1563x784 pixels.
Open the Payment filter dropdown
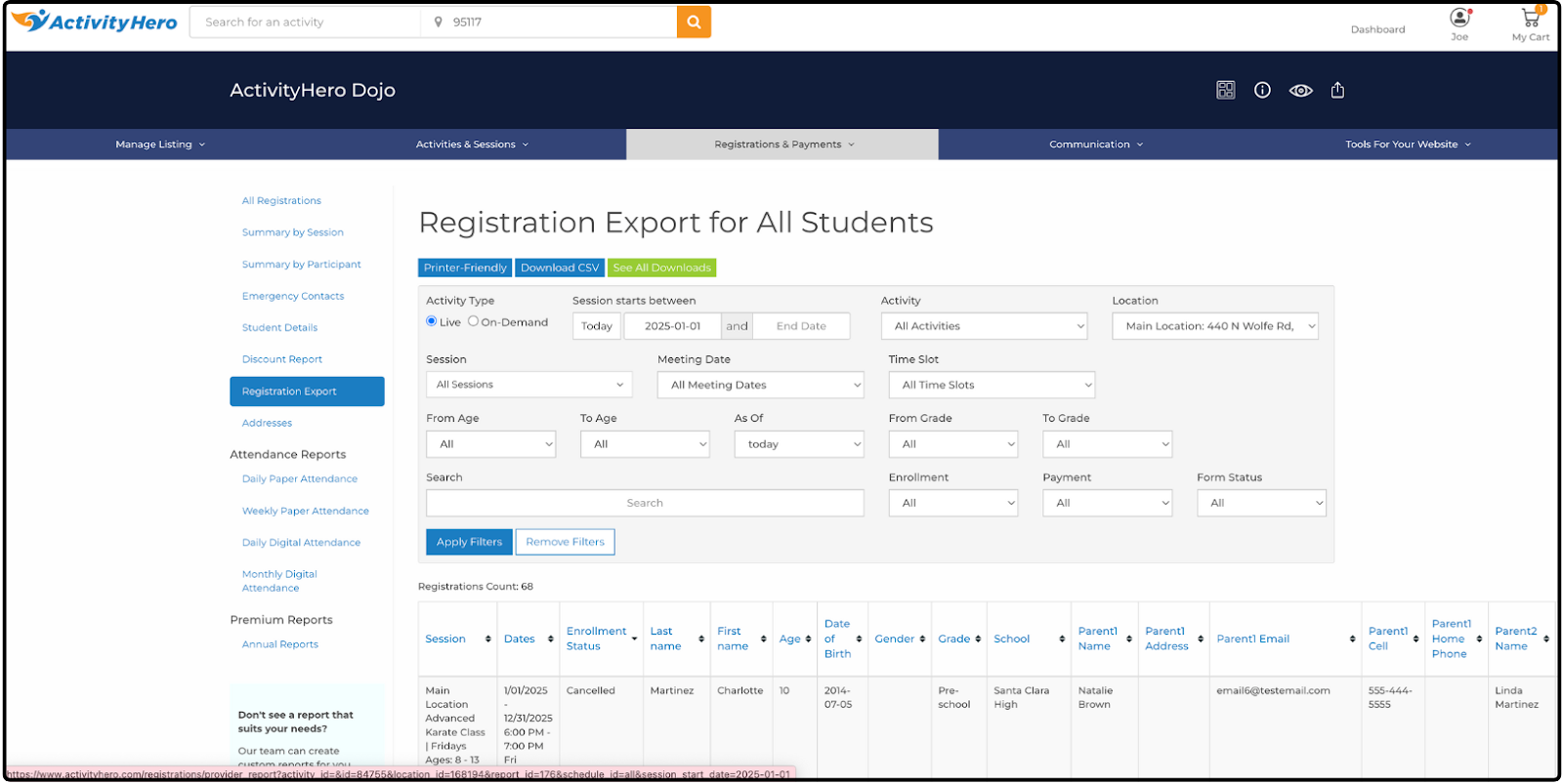point(1108,503)
